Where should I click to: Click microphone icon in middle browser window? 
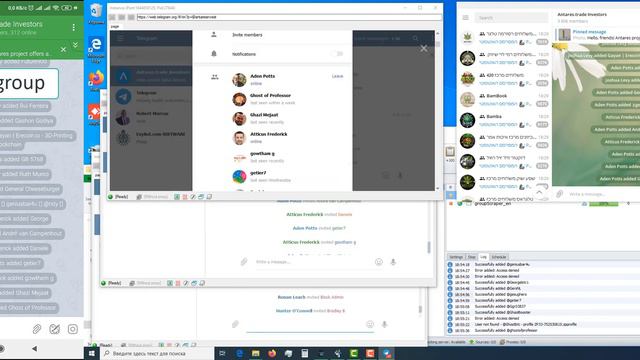pyautogui.click(x=393, y=262)
